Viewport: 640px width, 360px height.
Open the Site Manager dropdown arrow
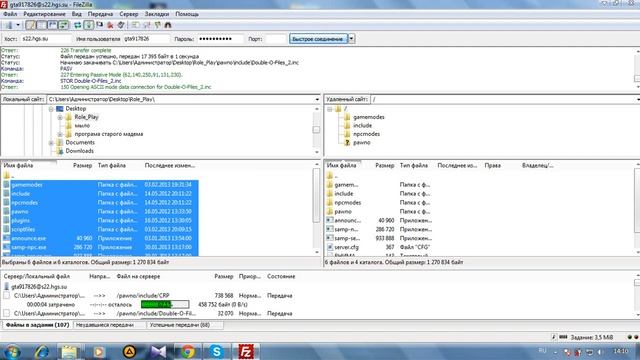(x=18, y=25)
